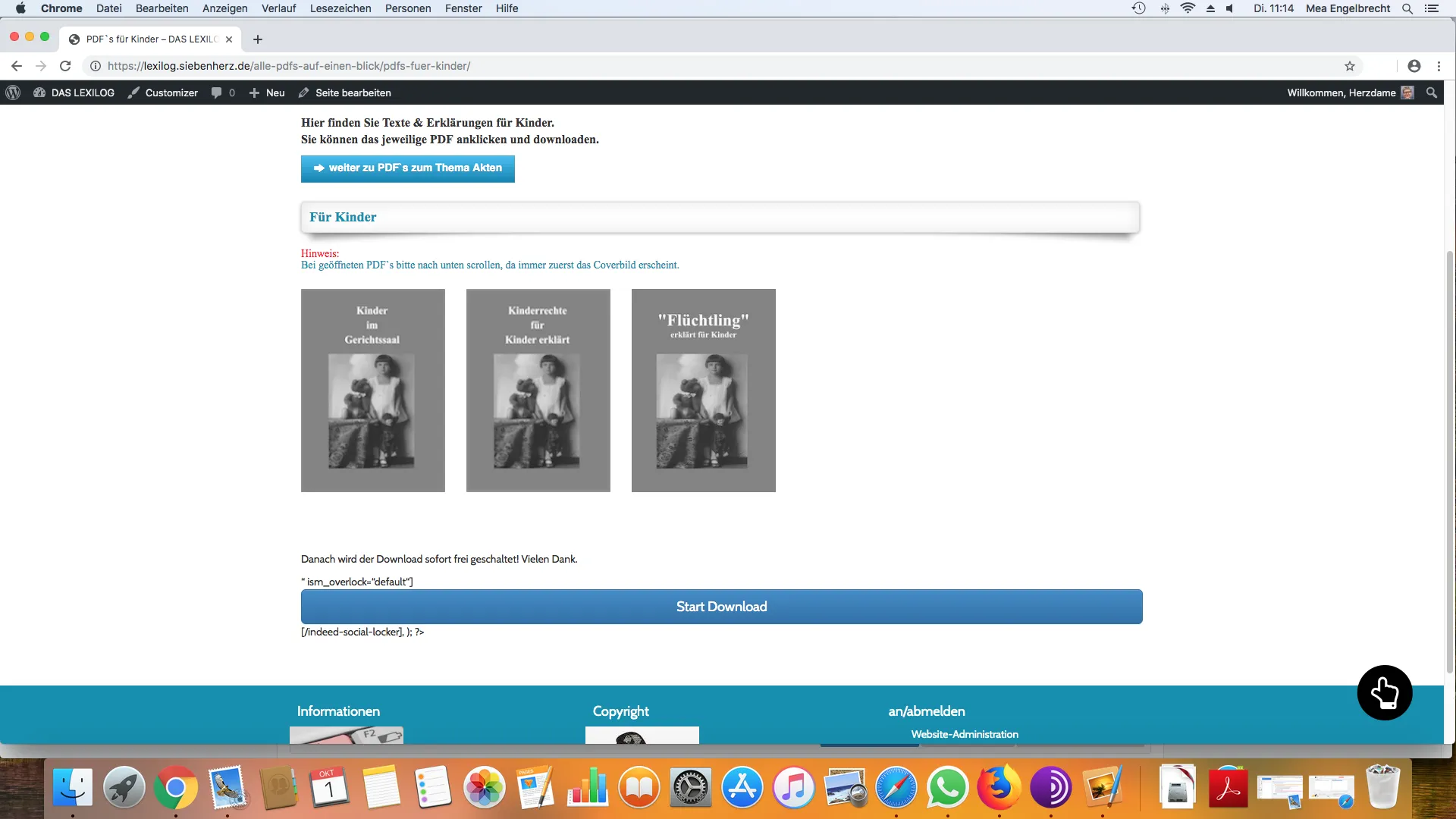Open Notification Center list icon in the menu bar
The height and width of the screenshot is (819, 1456).
1432,8
